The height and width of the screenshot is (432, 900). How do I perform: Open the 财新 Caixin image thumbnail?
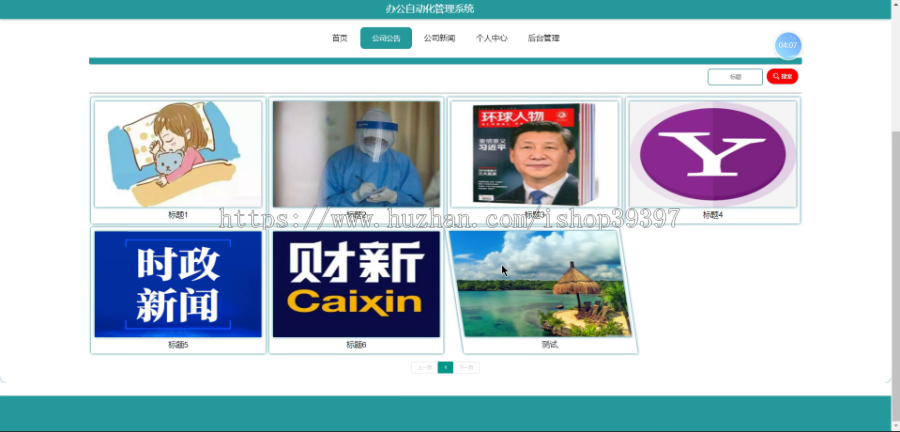[x=356, y=284]
